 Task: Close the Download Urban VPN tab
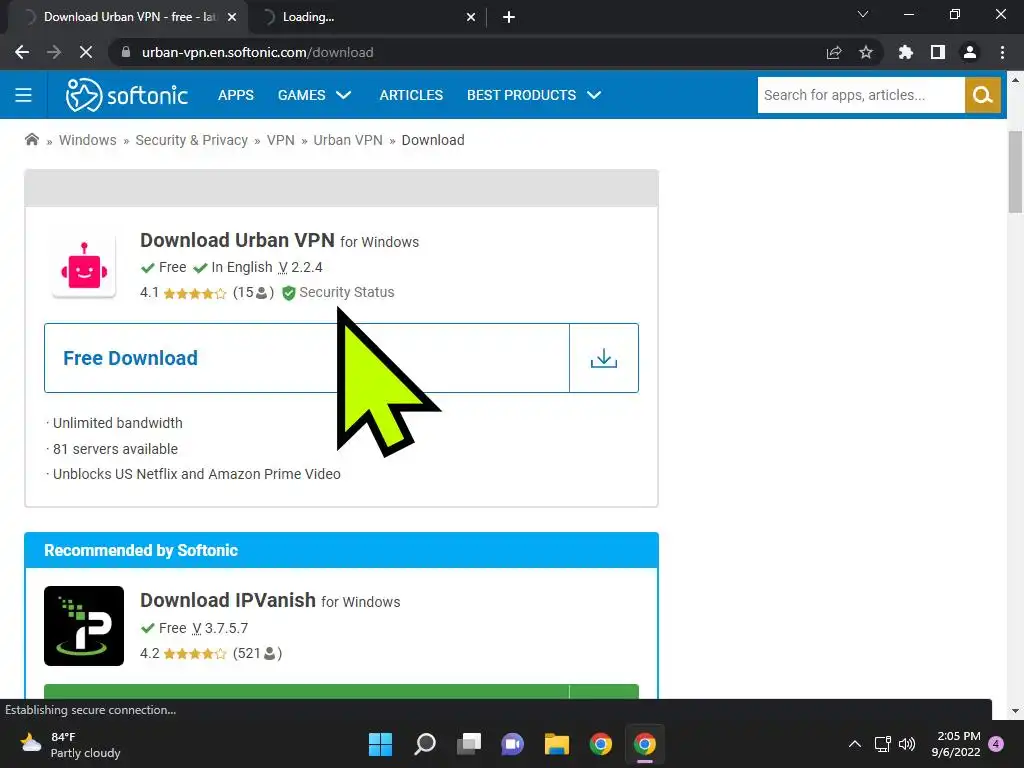232,17
